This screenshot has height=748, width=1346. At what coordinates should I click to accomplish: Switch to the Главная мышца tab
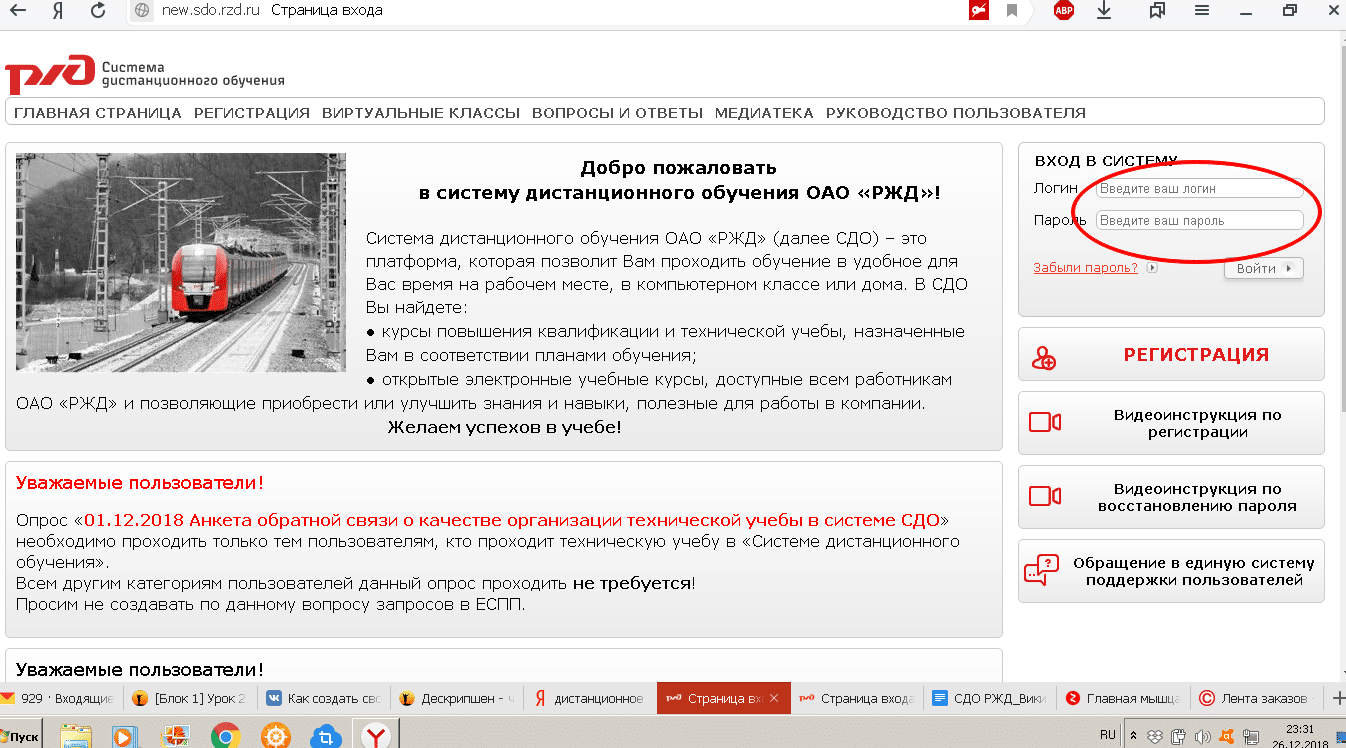tap(1124, 698)
